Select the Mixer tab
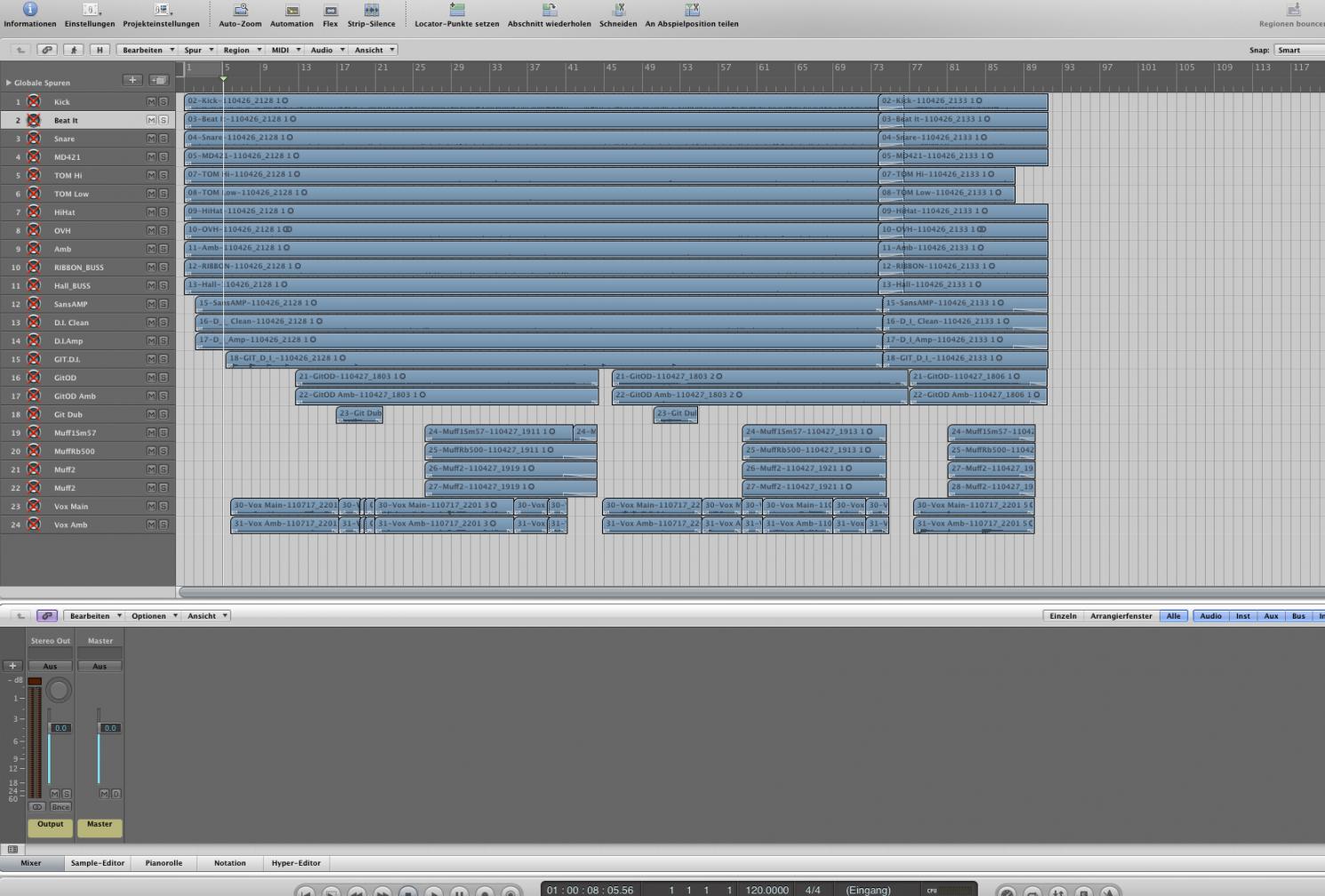The width and height of the screenshot is (1325, 896). [31, 862]
